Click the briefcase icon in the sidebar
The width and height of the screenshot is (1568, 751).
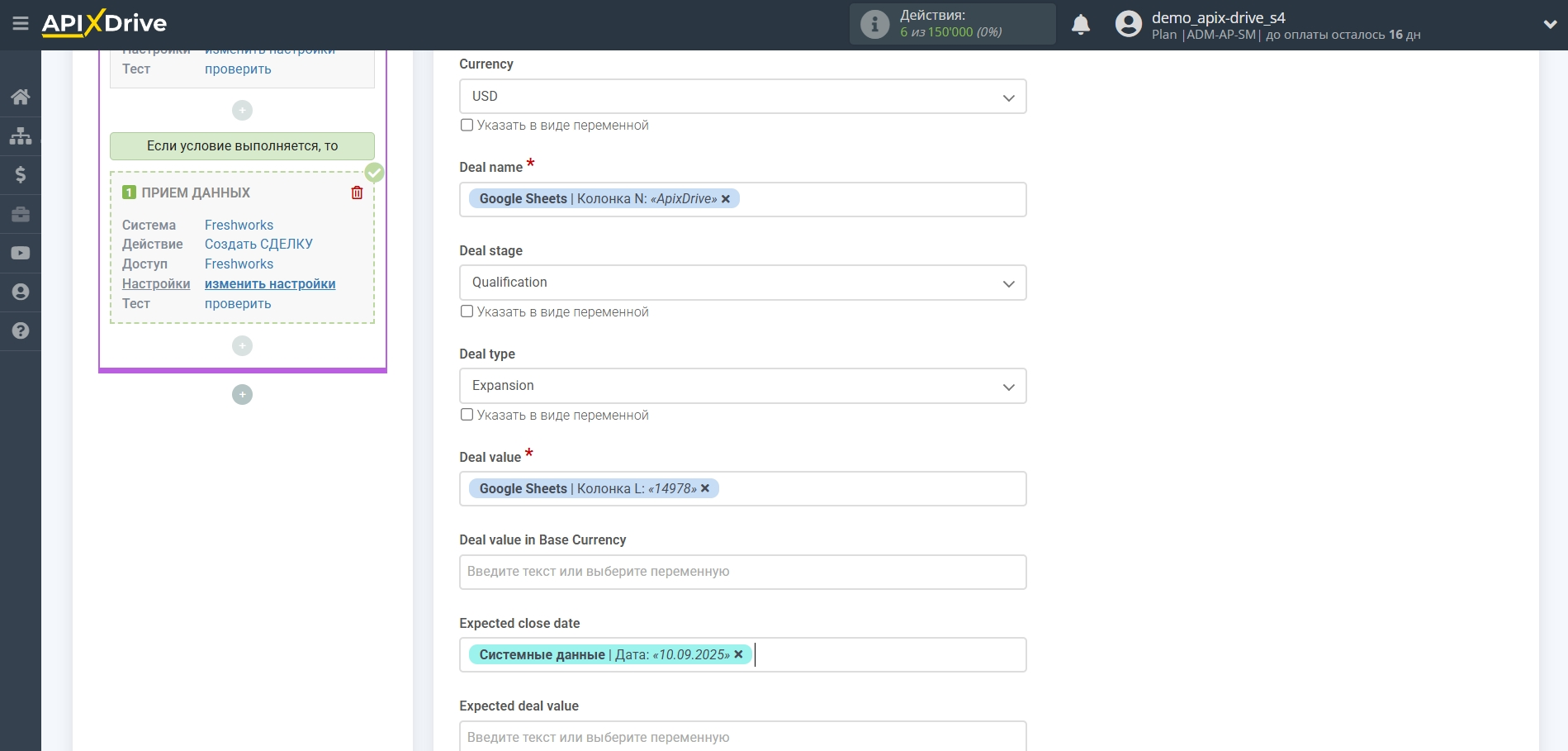[21, 214]
